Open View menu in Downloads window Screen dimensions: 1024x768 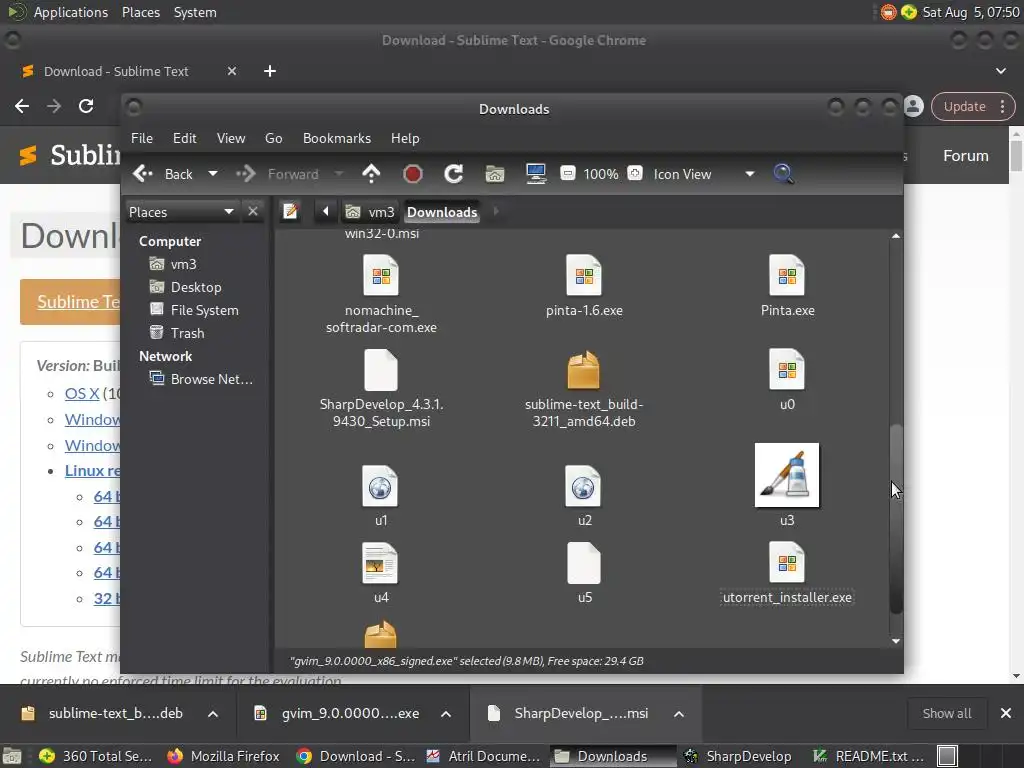[x=231, y=138]
